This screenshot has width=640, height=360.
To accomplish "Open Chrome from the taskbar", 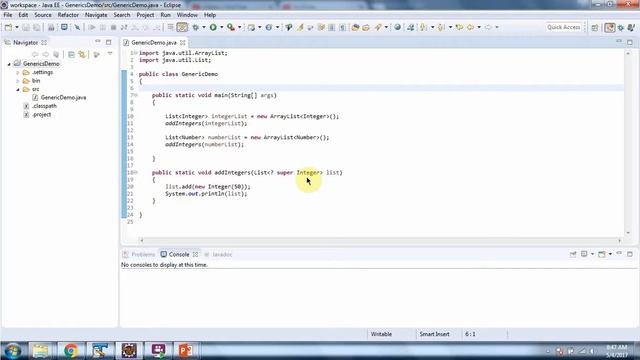I will pos(71,351).
